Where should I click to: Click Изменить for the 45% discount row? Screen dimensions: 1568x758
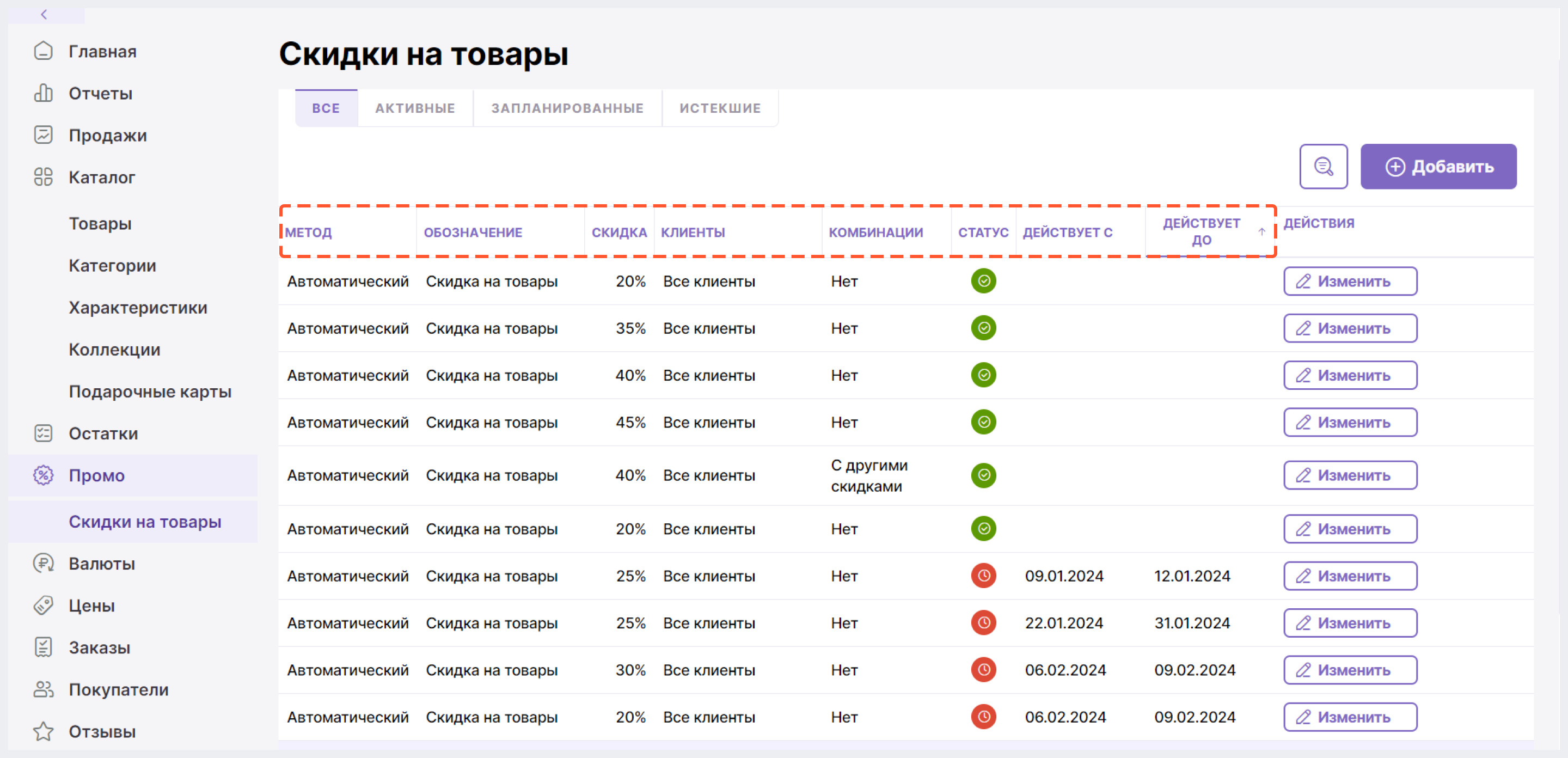[x=1350, y=422]
